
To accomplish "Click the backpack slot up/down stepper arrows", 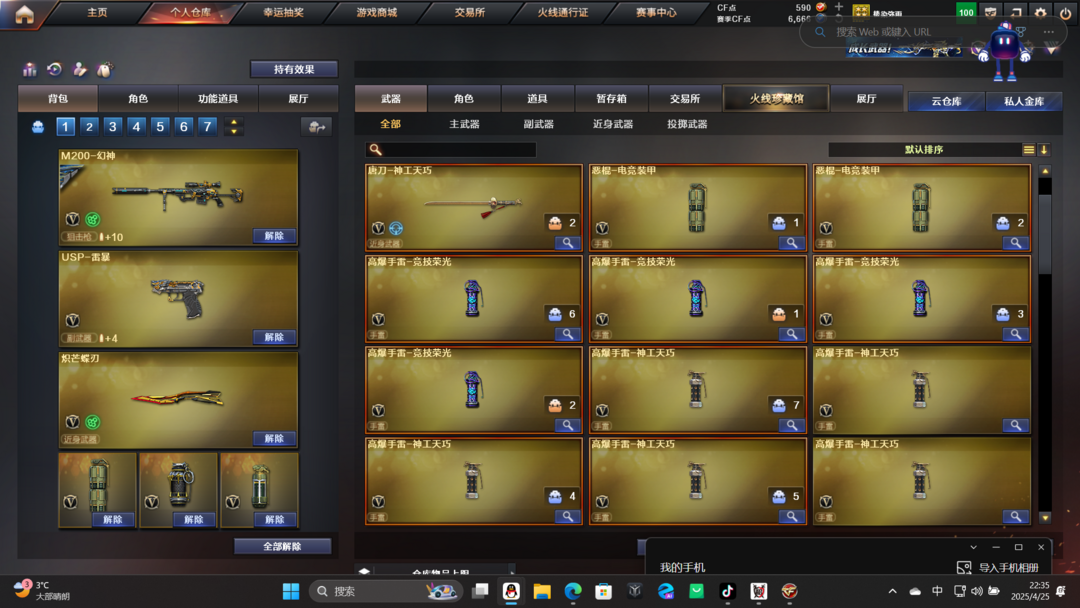I will (234, 127).
